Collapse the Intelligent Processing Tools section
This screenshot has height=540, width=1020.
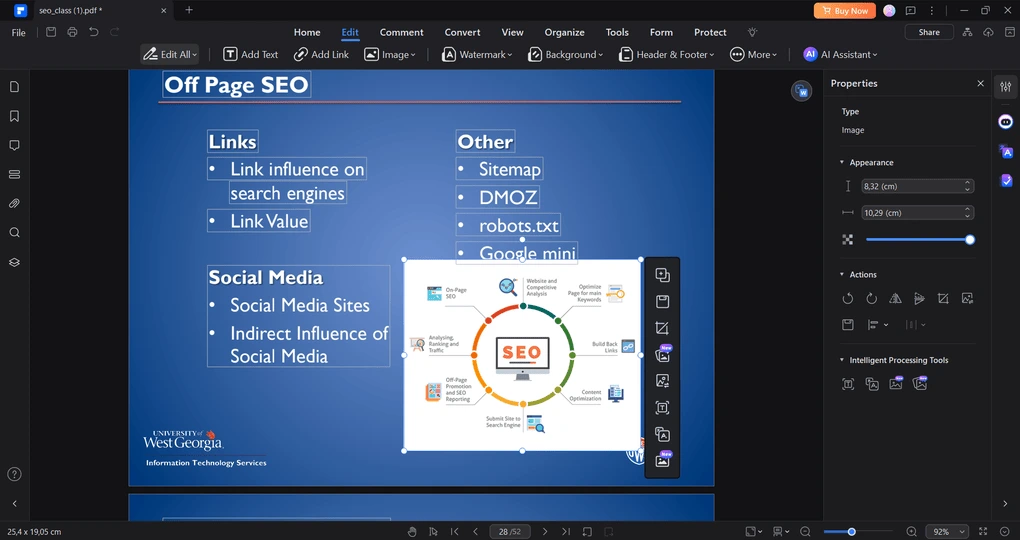click(x=842, y=360)
